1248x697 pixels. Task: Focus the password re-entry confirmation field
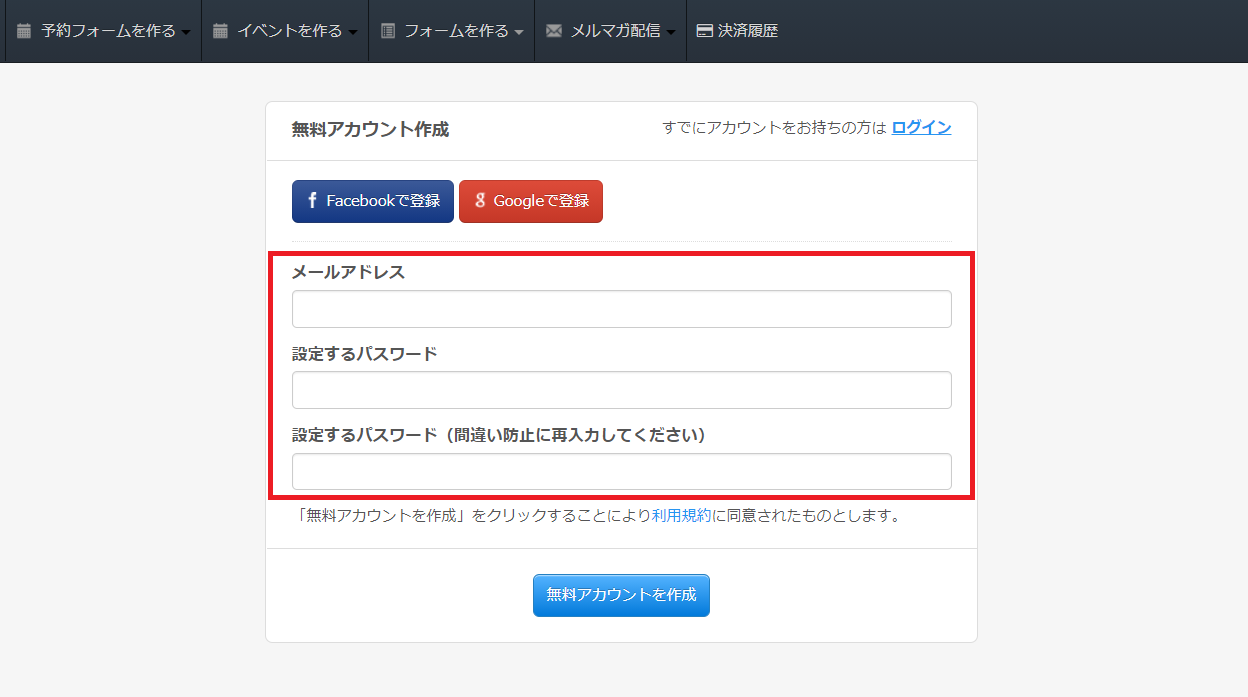click(621, 471)
